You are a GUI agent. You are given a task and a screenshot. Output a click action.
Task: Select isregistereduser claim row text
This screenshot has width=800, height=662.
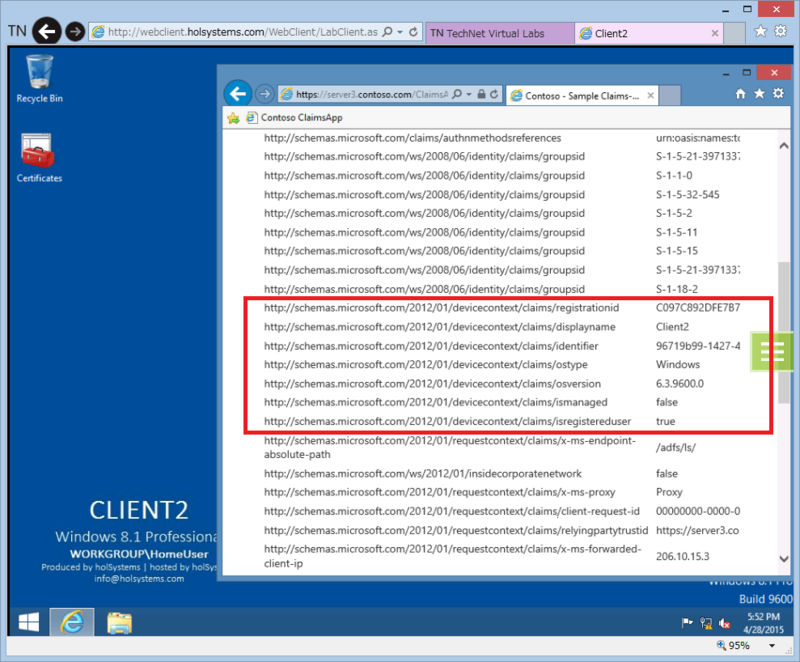click(447, 421)
